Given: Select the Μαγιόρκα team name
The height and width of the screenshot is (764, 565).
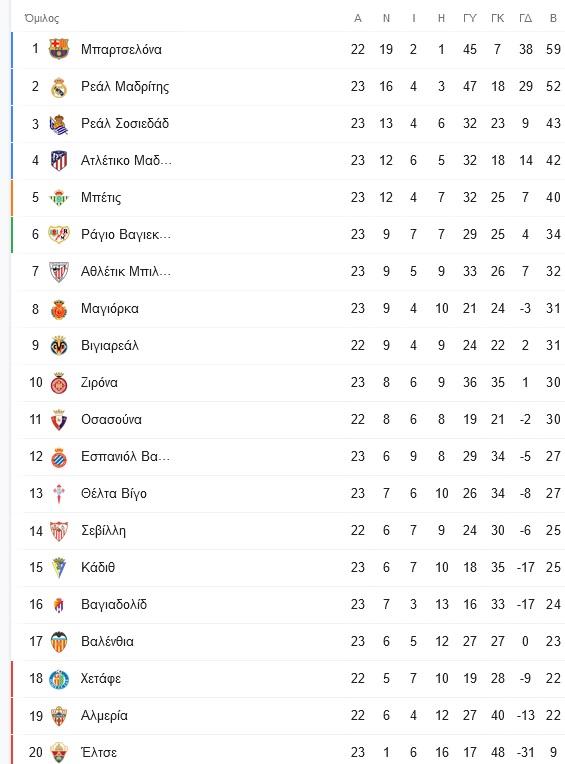Looking at the screenshot, I should [110, 308].
